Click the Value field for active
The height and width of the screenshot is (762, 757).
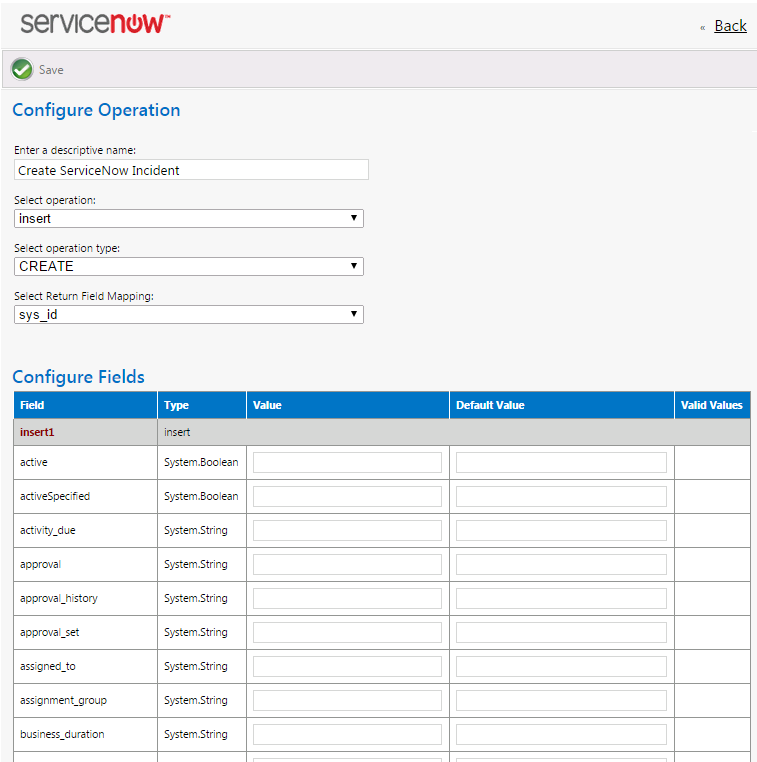[347, 462]
